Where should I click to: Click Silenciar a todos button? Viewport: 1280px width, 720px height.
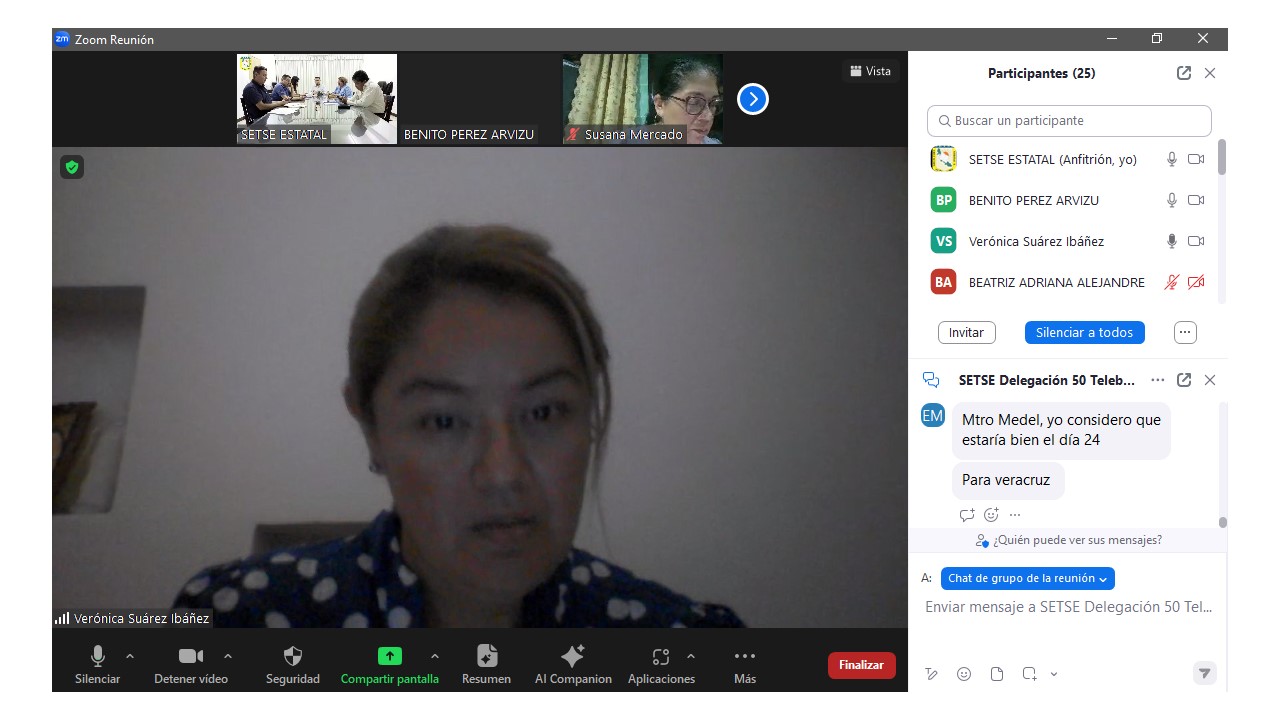click(1084, 332)
